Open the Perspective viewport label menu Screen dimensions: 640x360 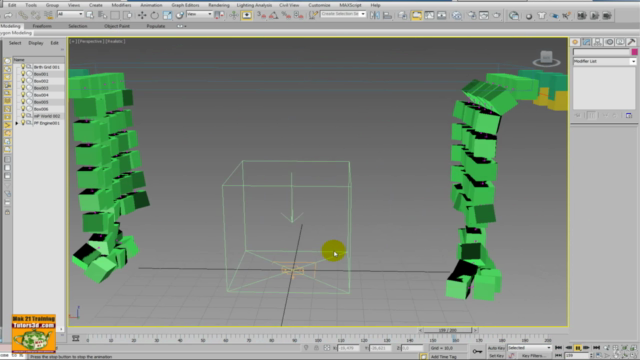click(91, 41)
